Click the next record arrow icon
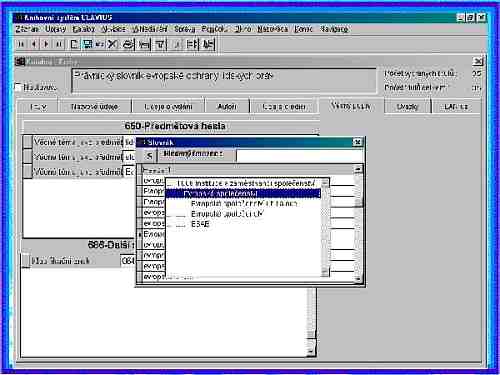500x375 pixels. click(x=46, y=44)
